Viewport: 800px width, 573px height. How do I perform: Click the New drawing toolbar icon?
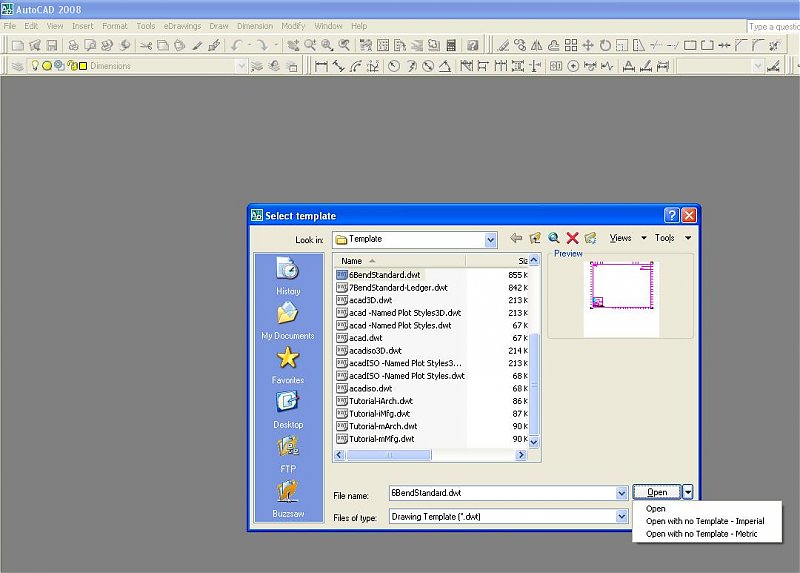pos(18,45)
